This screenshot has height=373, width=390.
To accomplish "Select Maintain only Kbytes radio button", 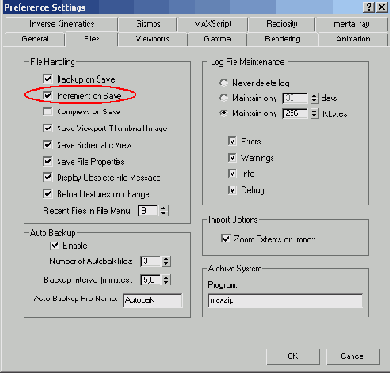I will [x=223, y=113].
